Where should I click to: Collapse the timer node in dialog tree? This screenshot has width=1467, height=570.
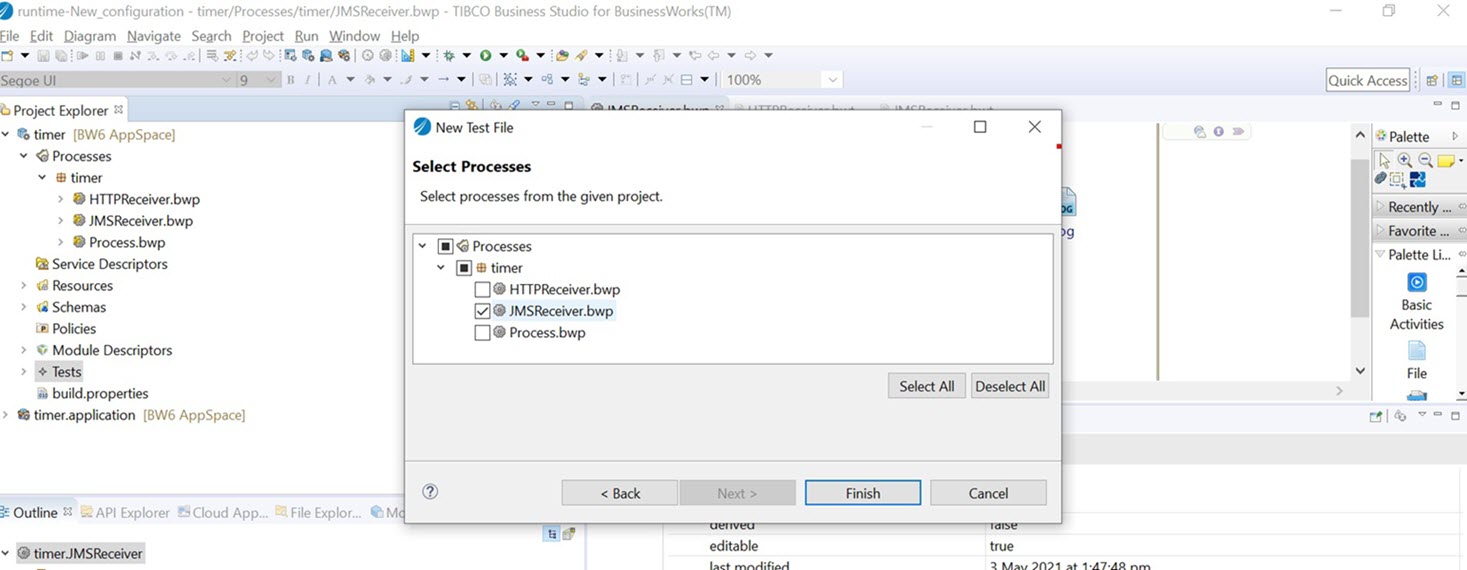tap(441, 268)
